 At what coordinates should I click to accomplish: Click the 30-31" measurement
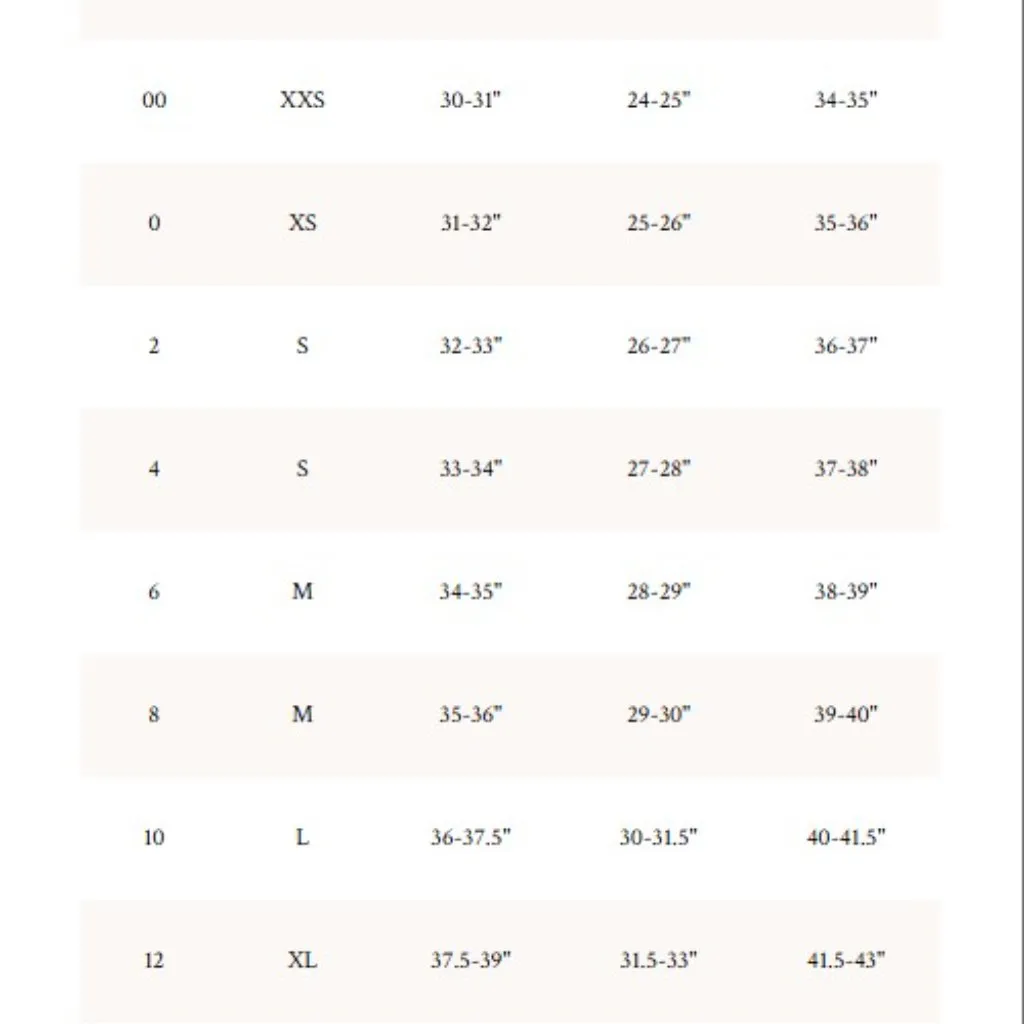(x=470, y=100)
